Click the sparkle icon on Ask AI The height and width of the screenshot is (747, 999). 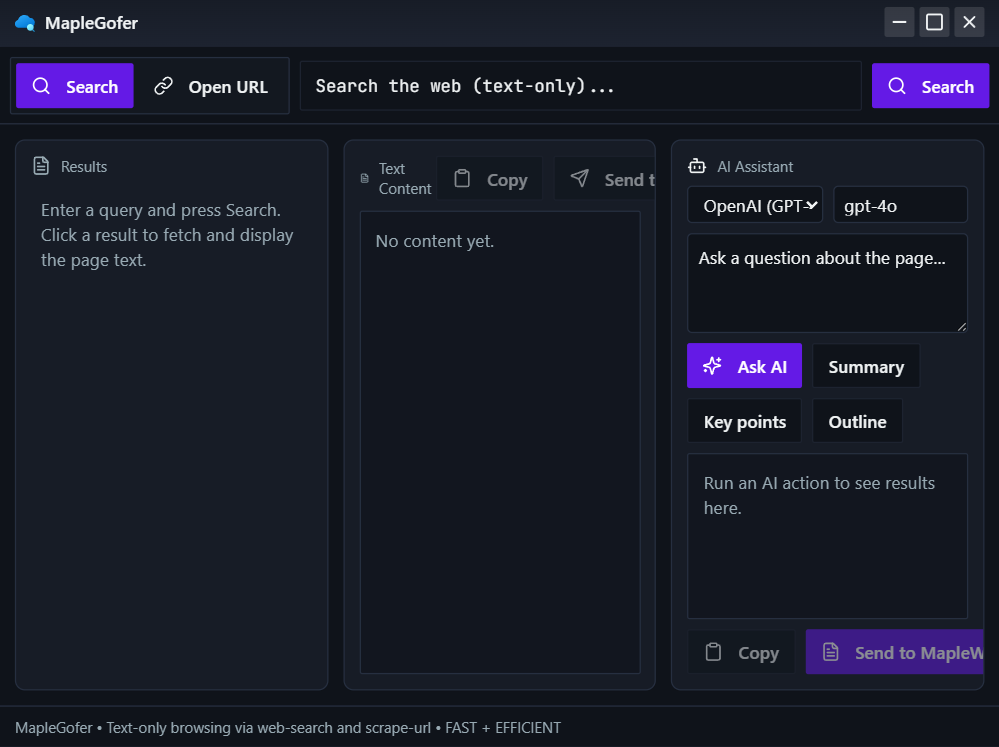712,366
